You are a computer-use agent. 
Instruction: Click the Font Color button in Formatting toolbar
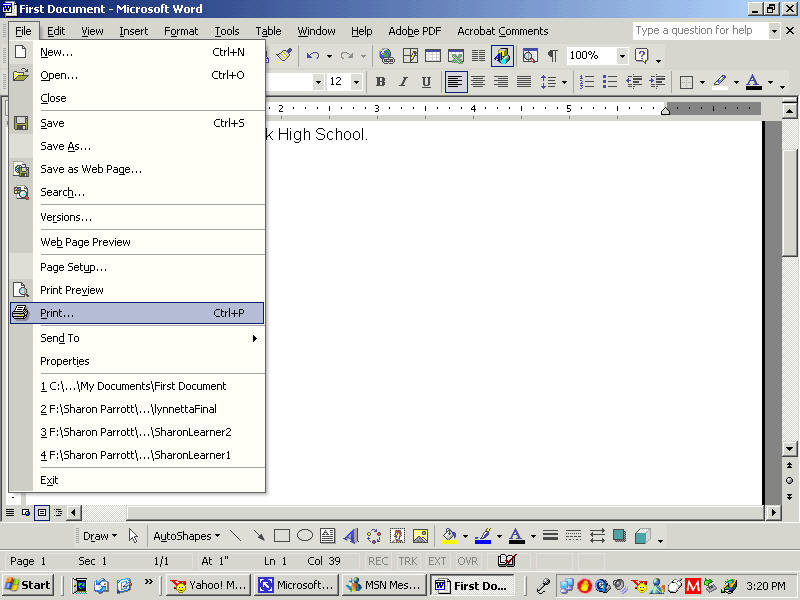[x=754, y=82]
